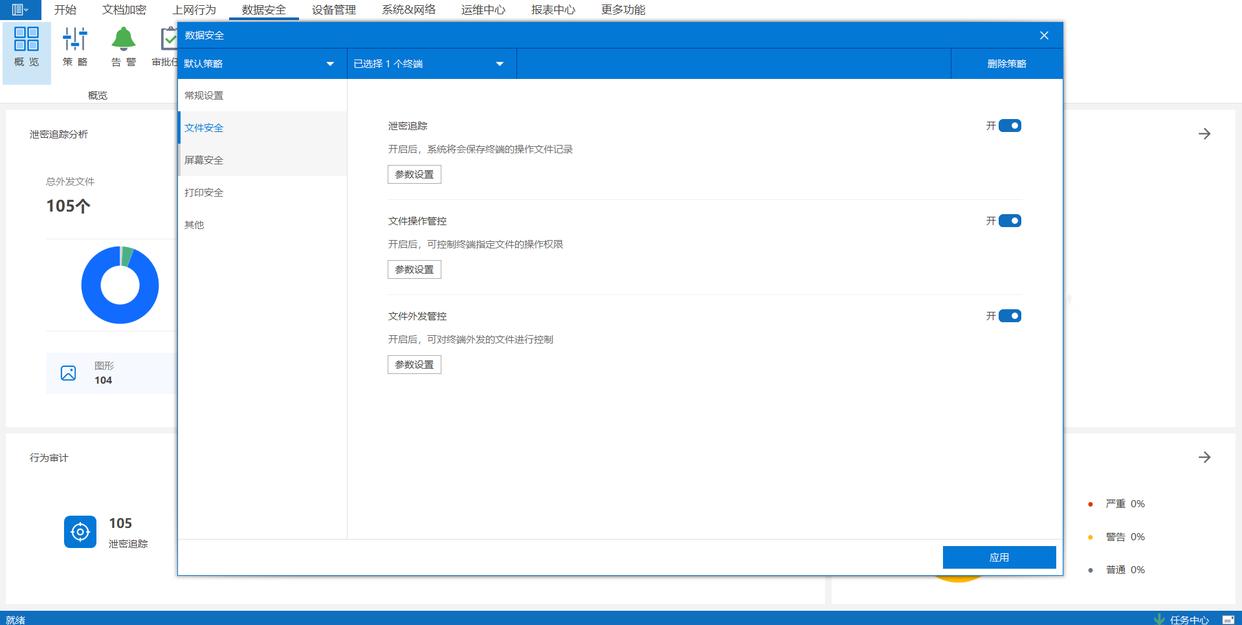Screen dimensions: 1242x625
Task: Click the 告警 green bell icon
Action: click(x=123, y=40)
